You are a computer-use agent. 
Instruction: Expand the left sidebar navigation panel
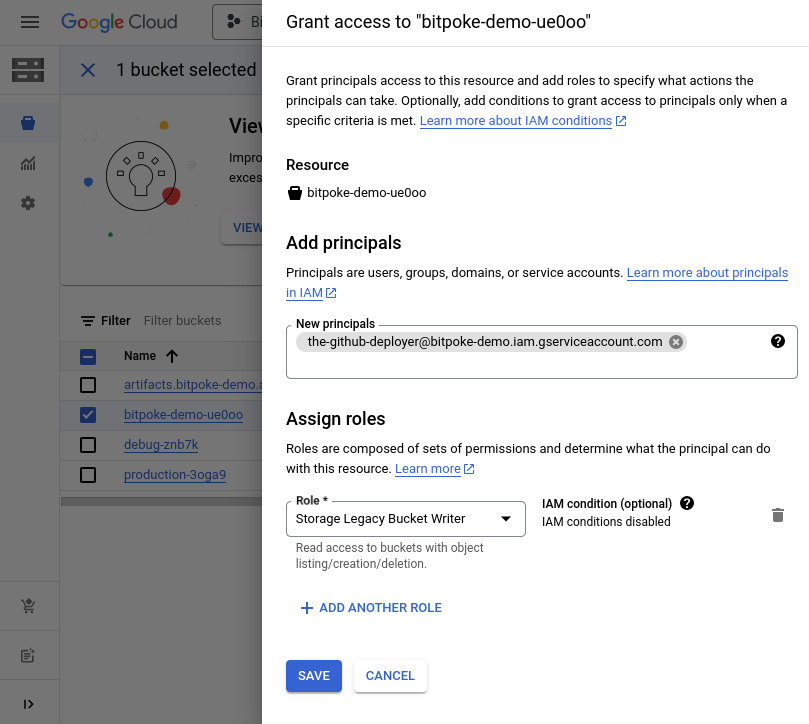point(28,704)
